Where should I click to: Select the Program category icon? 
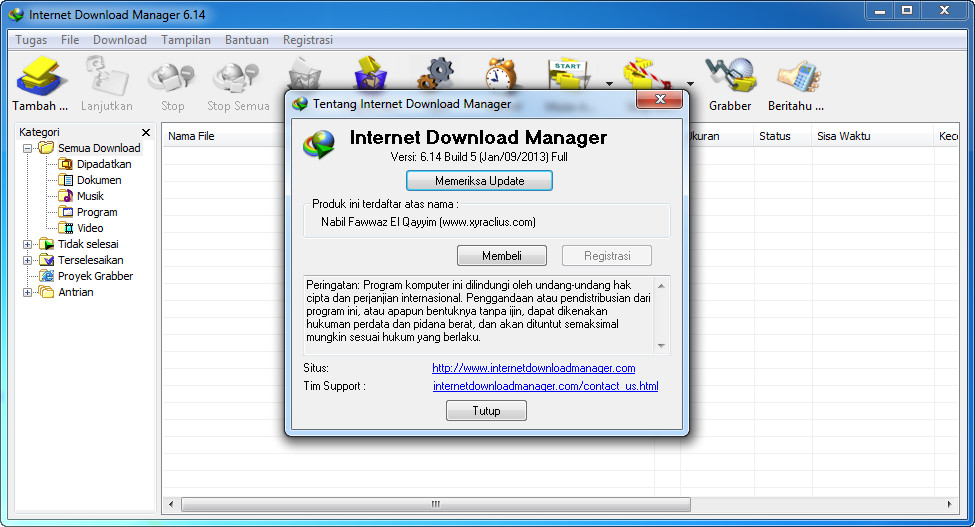(65, 212)
